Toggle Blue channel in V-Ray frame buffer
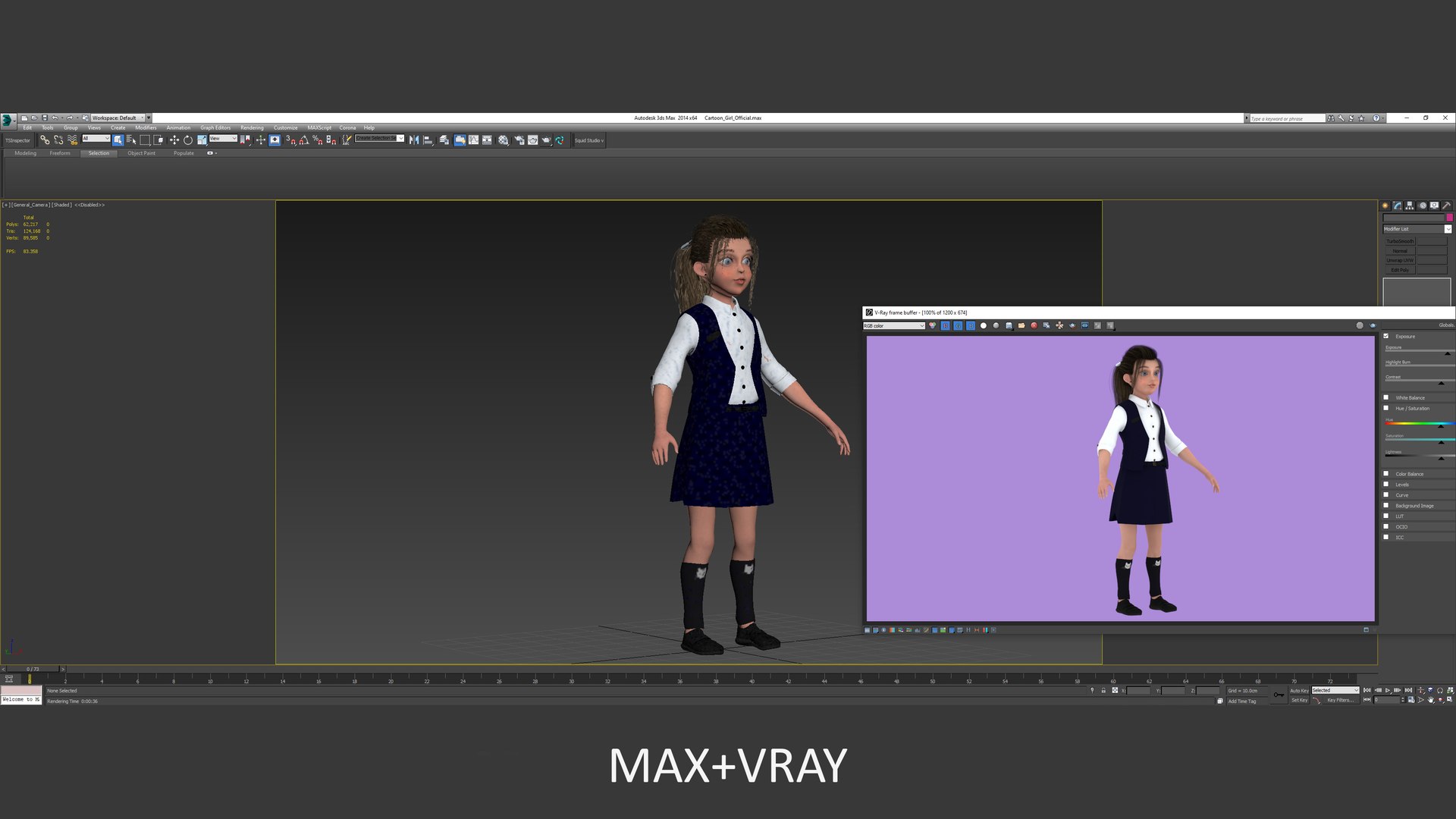Screen dimensions: 1456x819 coord(971,325)
